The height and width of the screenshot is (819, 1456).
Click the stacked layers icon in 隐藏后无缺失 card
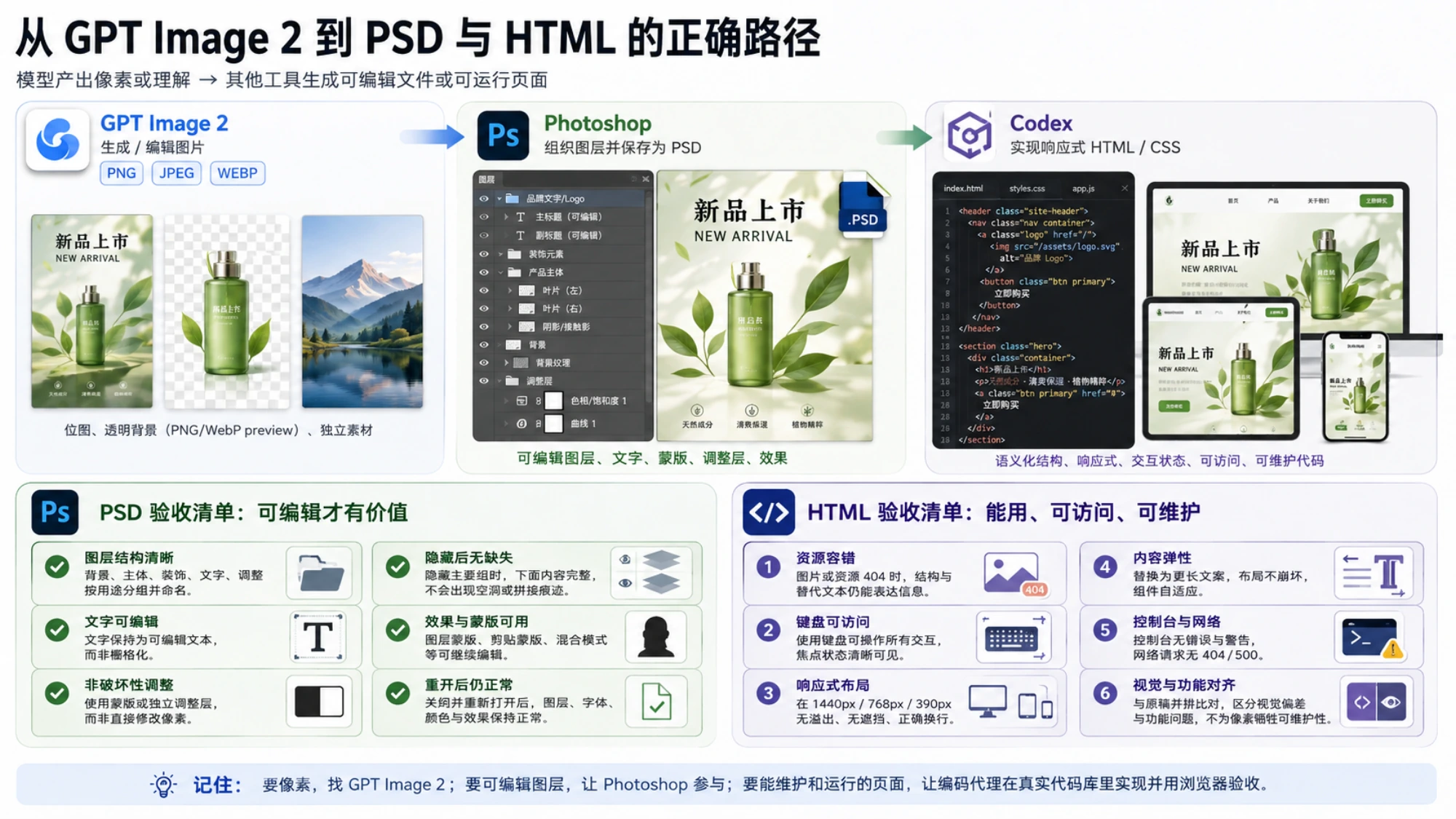coord(650,572)
